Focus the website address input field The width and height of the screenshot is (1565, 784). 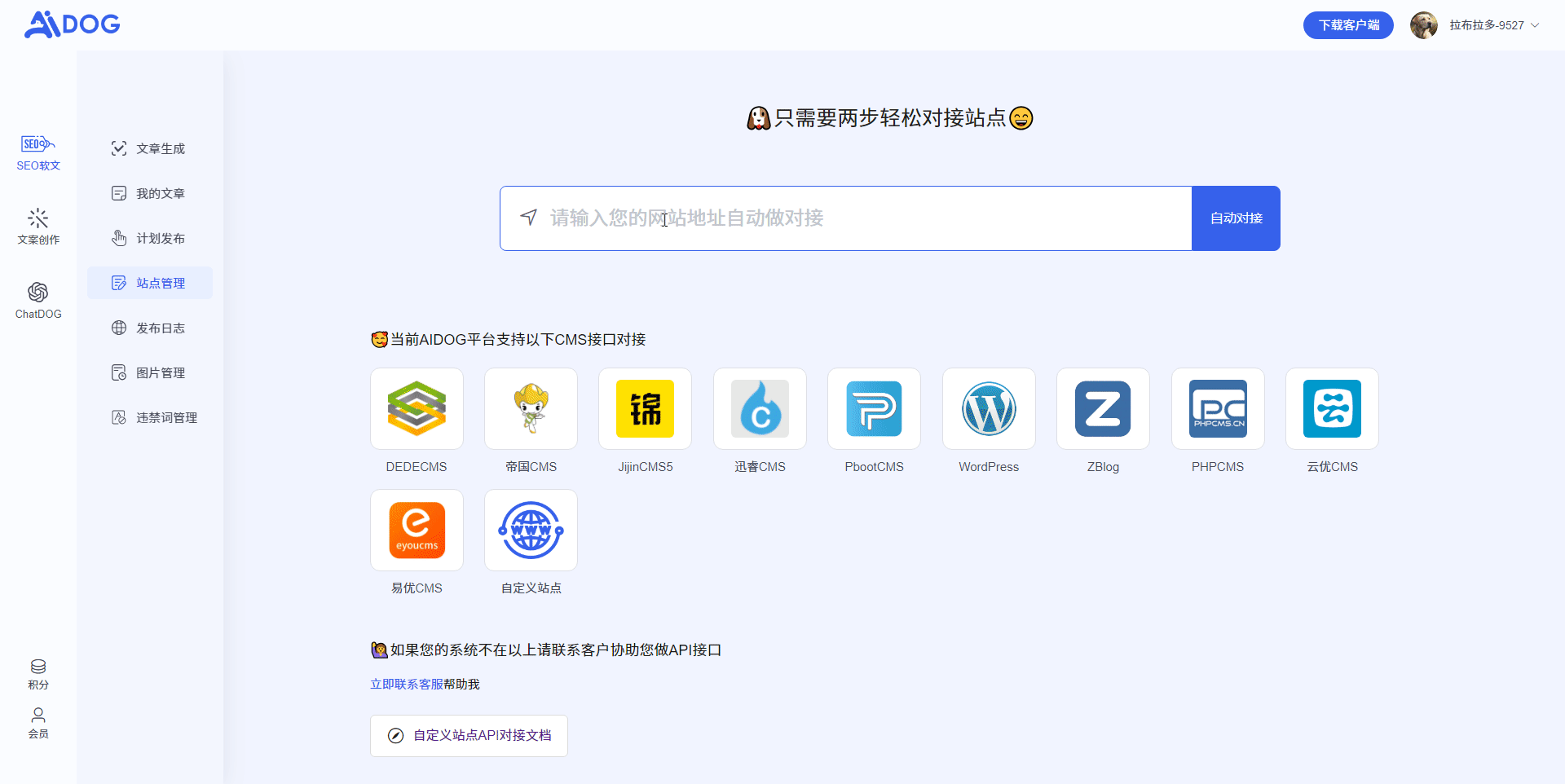point(846,218)
